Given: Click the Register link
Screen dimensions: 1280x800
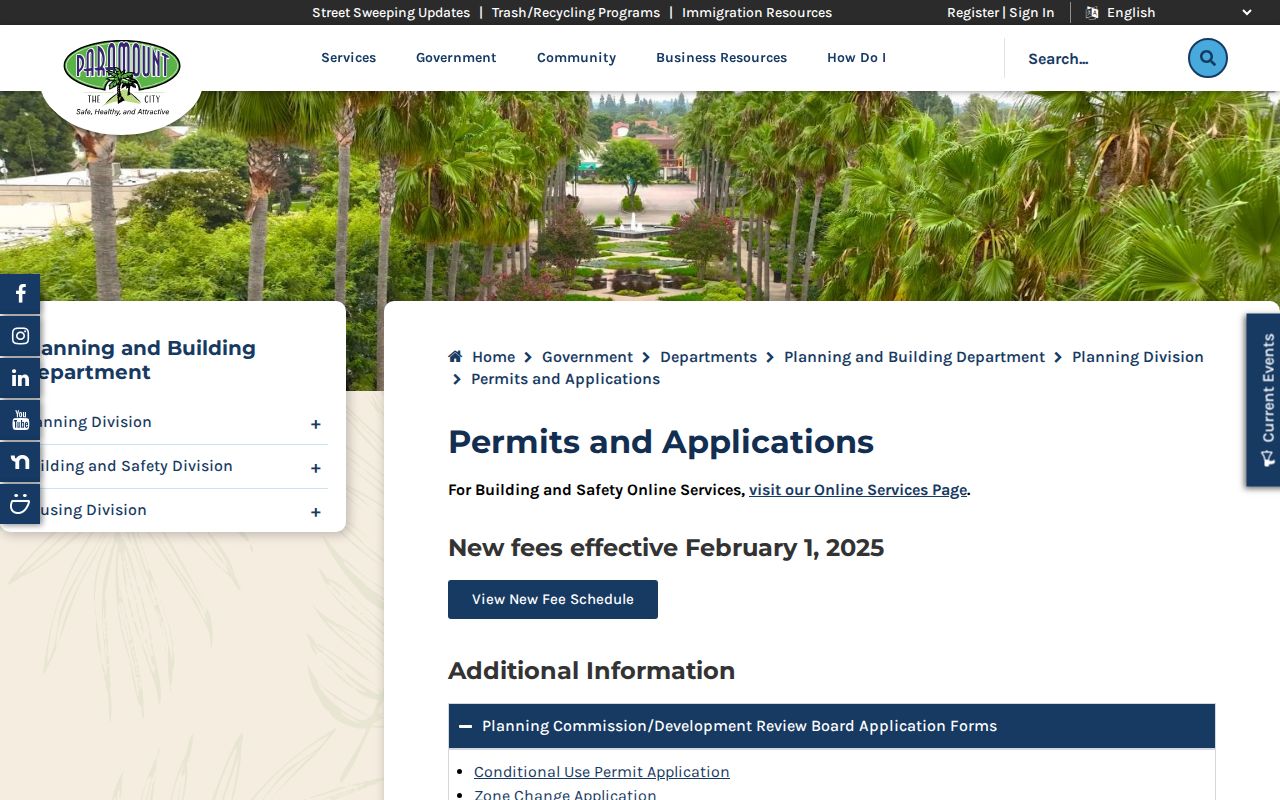Looking at the screenshot, I should 973,13.
